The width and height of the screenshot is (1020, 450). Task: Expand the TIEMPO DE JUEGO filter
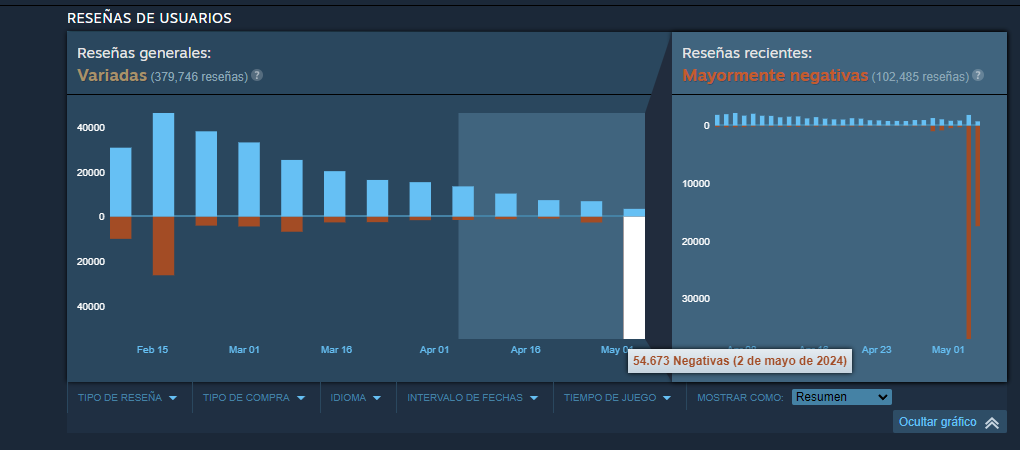point(618,397)
